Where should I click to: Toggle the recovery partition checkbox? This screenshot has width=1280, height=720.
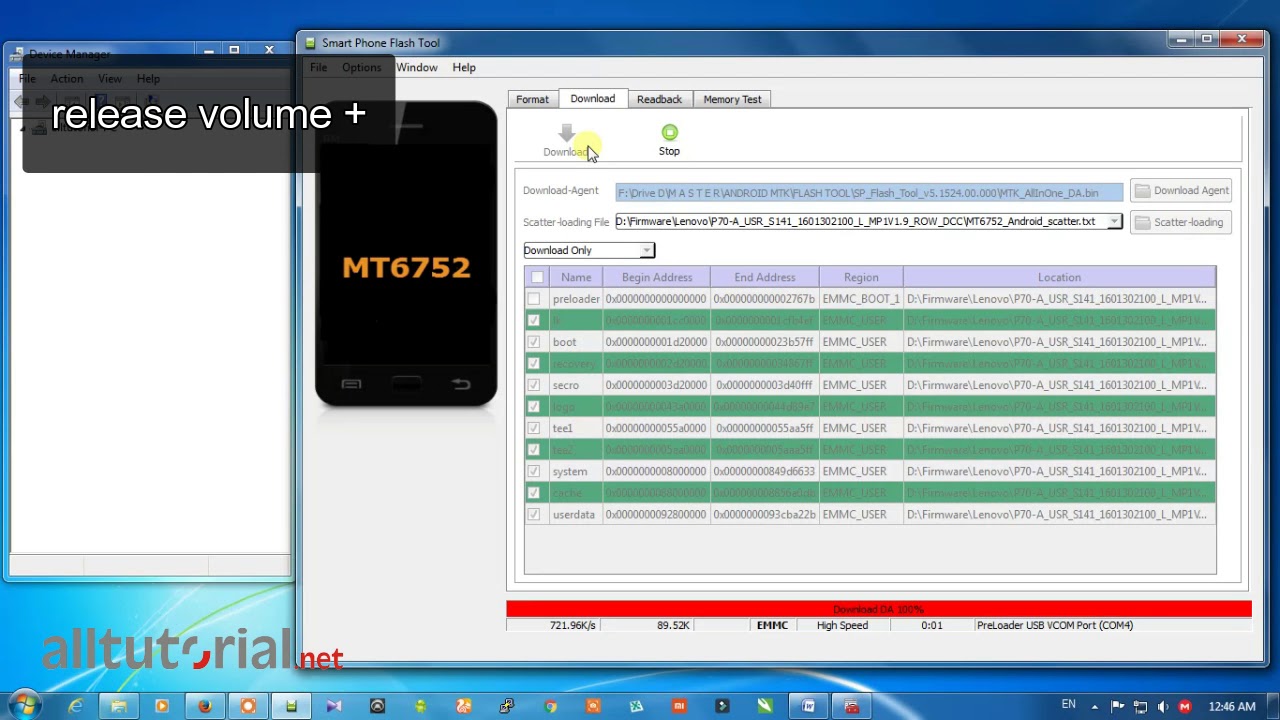point(534,363)
